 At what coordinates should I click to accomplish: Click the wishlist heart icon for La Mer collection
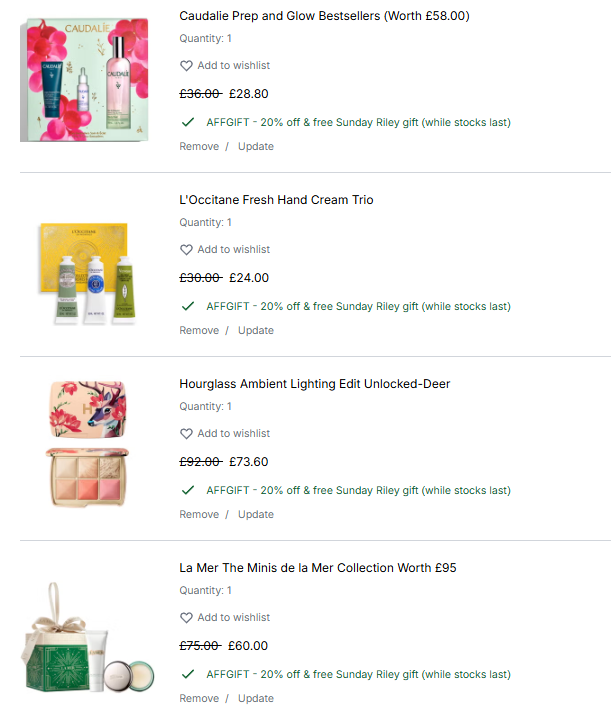(x=186, y=617)
